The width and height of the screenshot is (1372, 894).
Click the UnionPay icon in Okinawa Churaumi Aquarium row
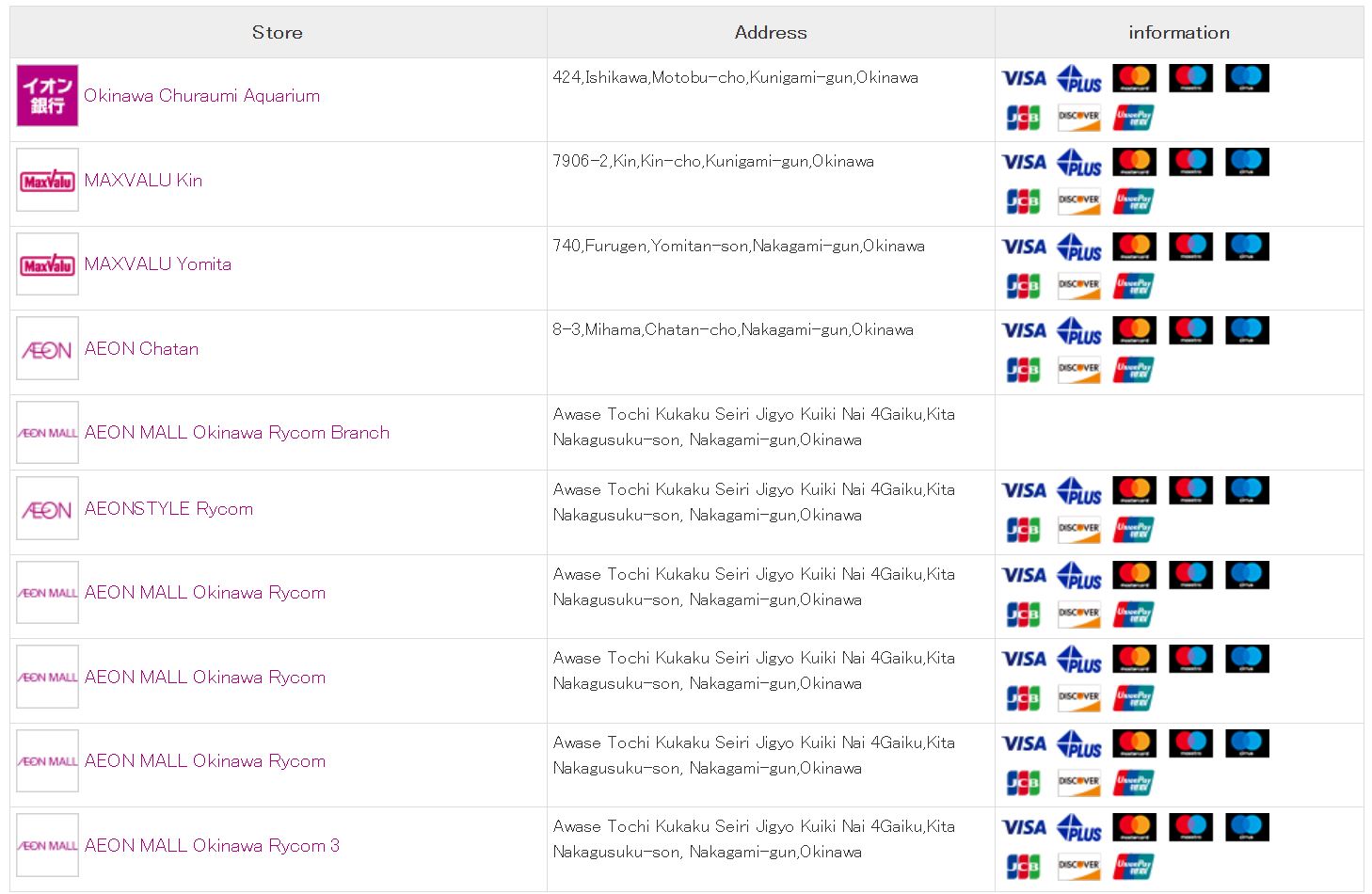pos(1134,118)
